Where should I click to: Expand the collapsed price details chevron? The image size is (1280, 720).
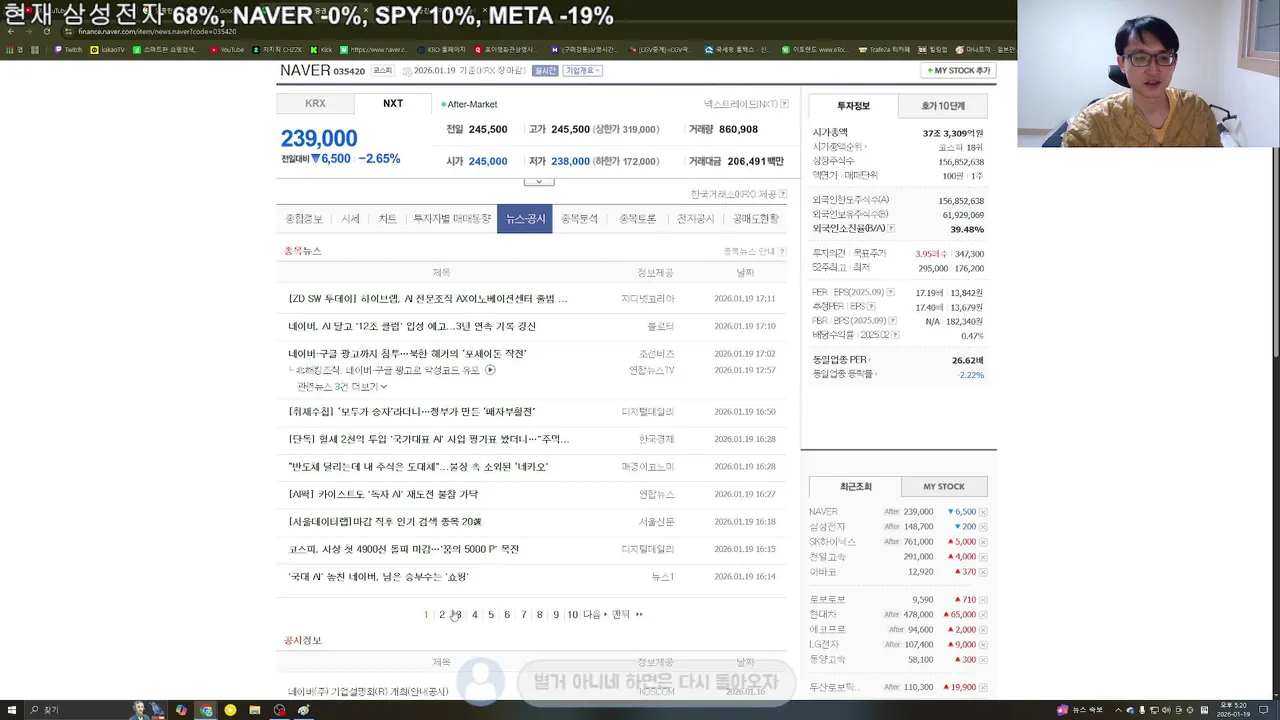(x=538, y=182)
